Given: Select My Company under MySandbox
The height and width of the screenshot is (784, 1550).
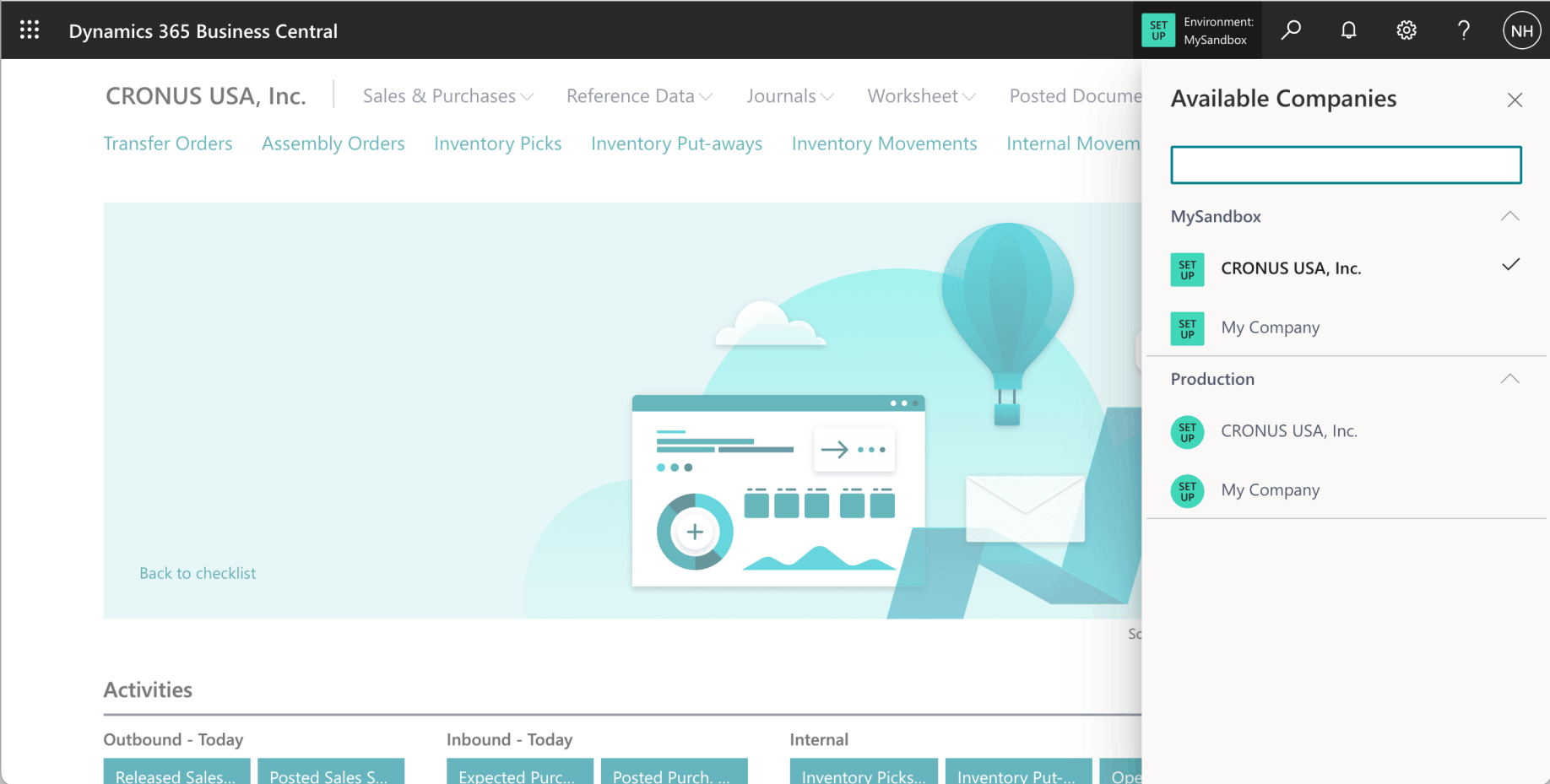Looking at the screenshot, I should coord(1346,327).
